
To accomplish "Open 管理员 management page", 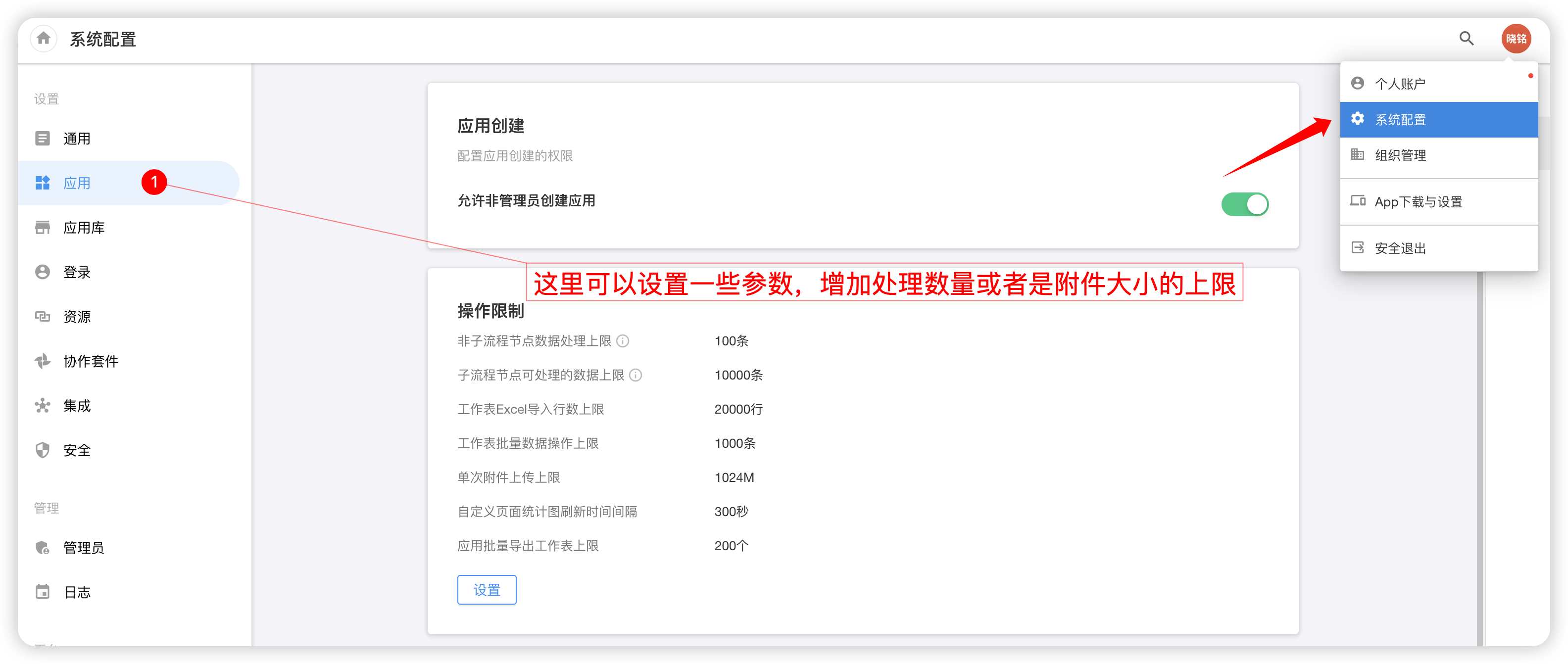I will [x=84, y=547].
